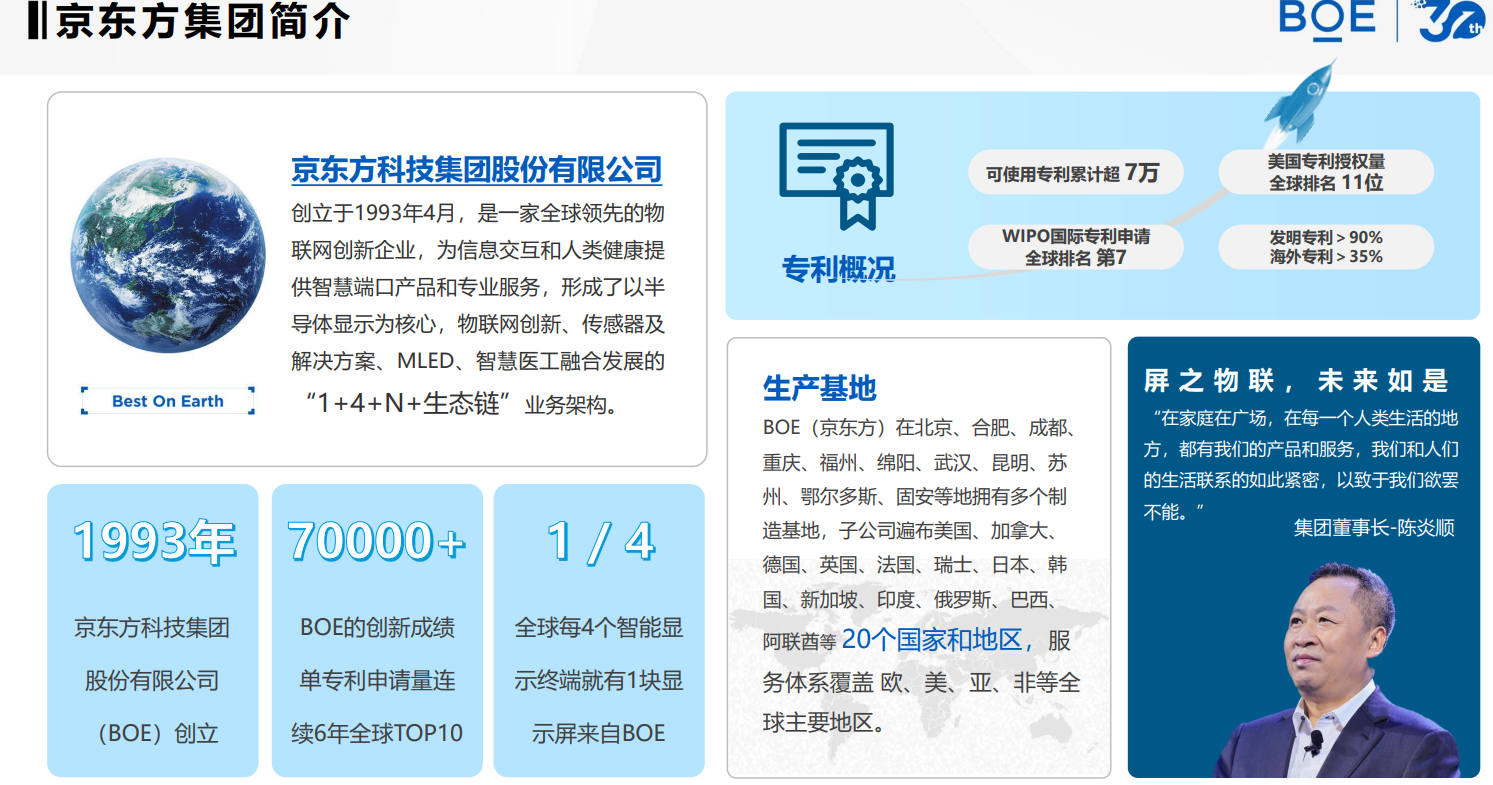The height and width of the screenshot is (785, 1493).
Task: Click the patent certificate icon
Action: pos(836,175)
